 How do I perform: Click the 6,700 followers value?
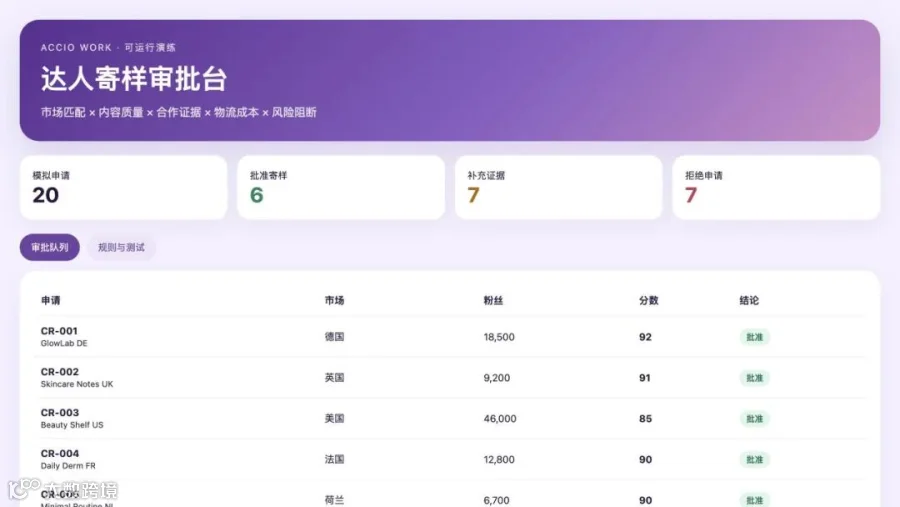click(x=496, y=500)
